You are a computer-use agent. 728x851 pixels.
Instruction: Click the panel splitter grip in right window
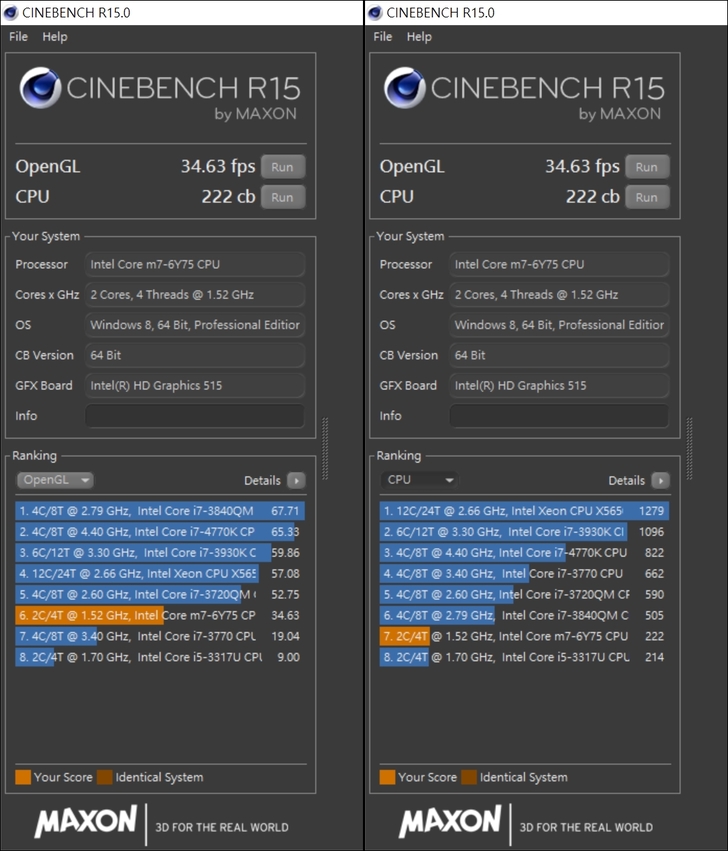688,435
